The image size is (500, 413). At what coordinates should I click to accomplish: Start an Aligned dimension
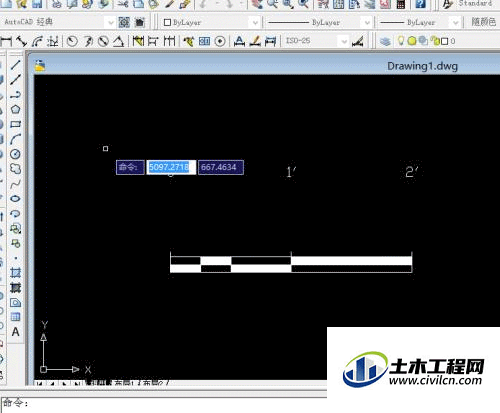tap(22, 41)
